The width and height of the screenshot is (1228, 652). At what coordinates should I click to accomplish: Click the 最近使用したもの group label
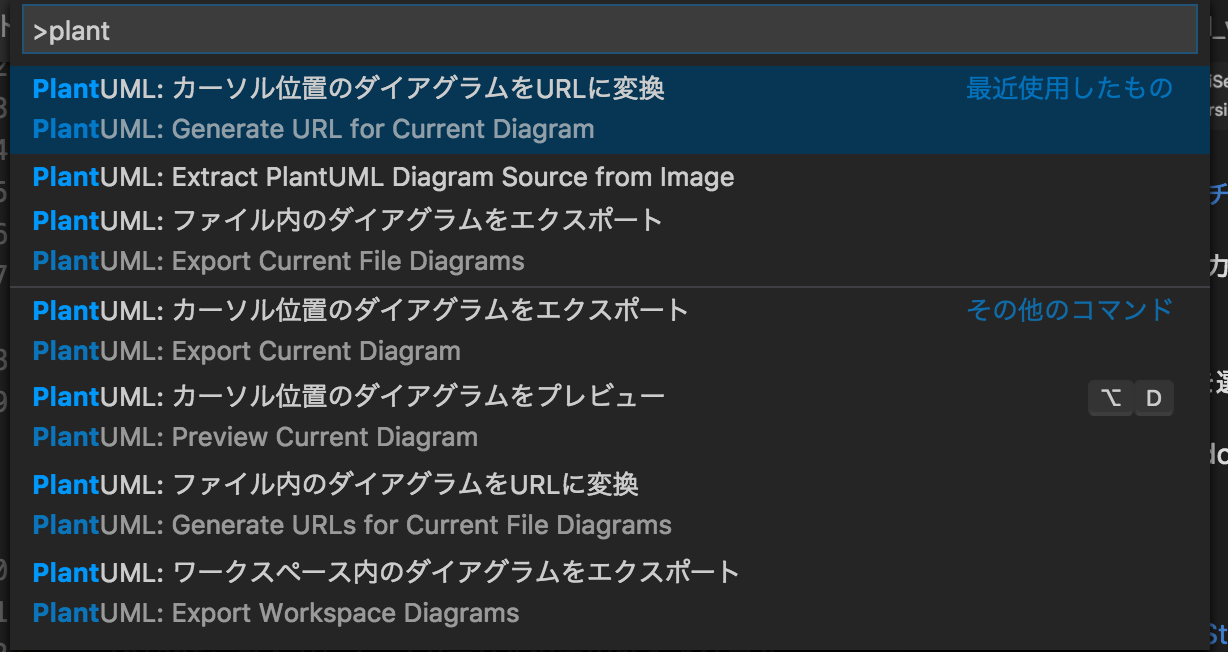1069,89
